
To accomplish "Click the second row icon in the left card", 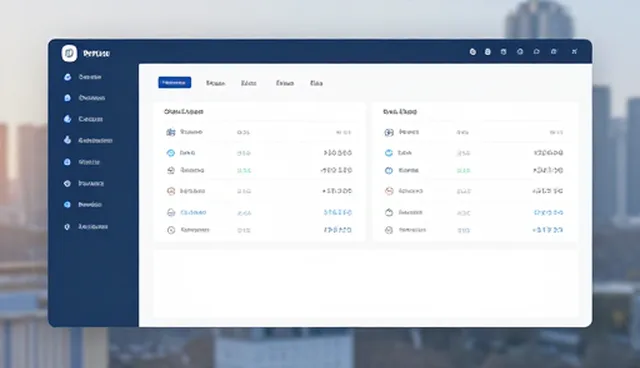I will 171,153.
